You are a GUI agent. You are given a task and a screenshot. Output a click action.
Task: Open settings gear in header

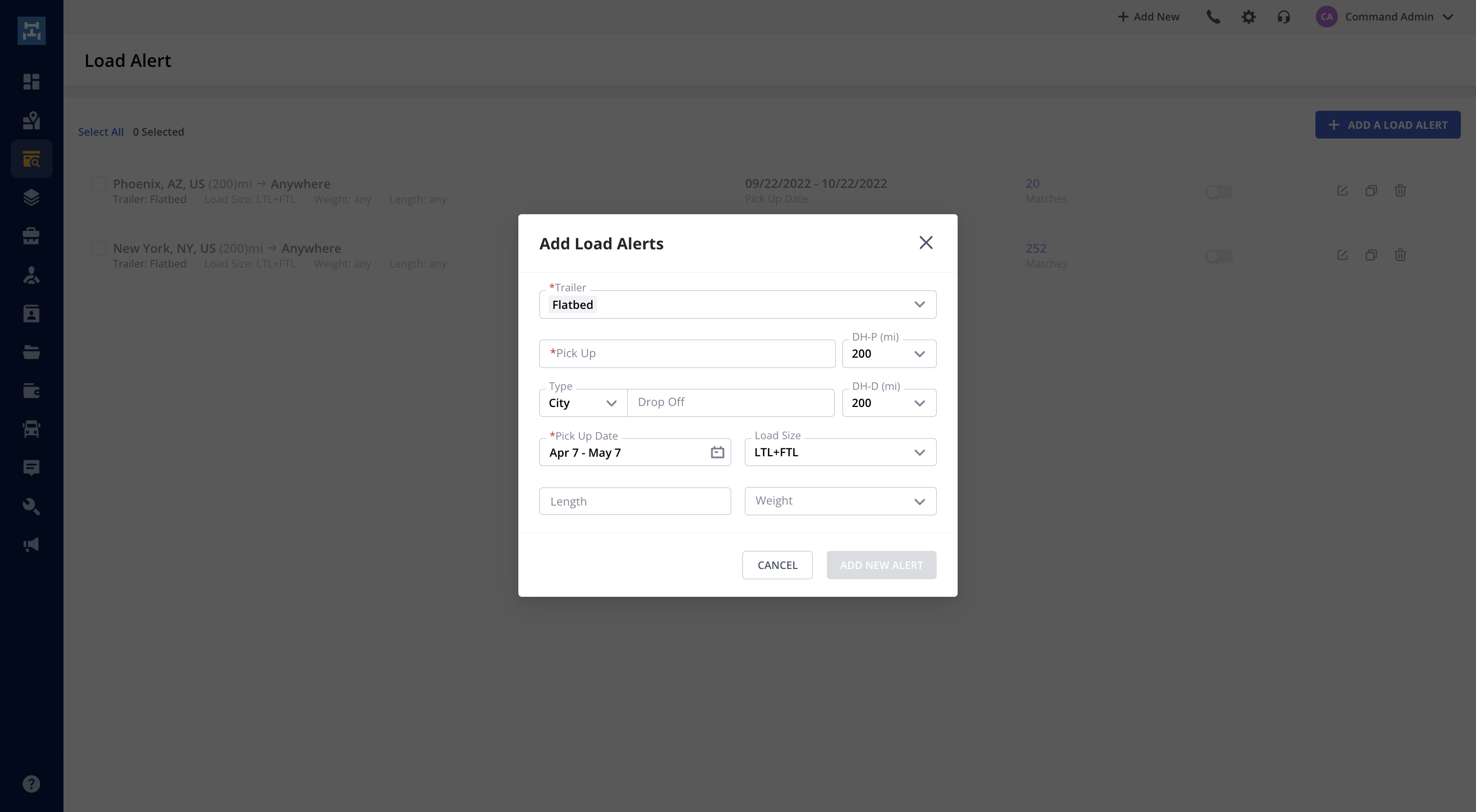1249,17
